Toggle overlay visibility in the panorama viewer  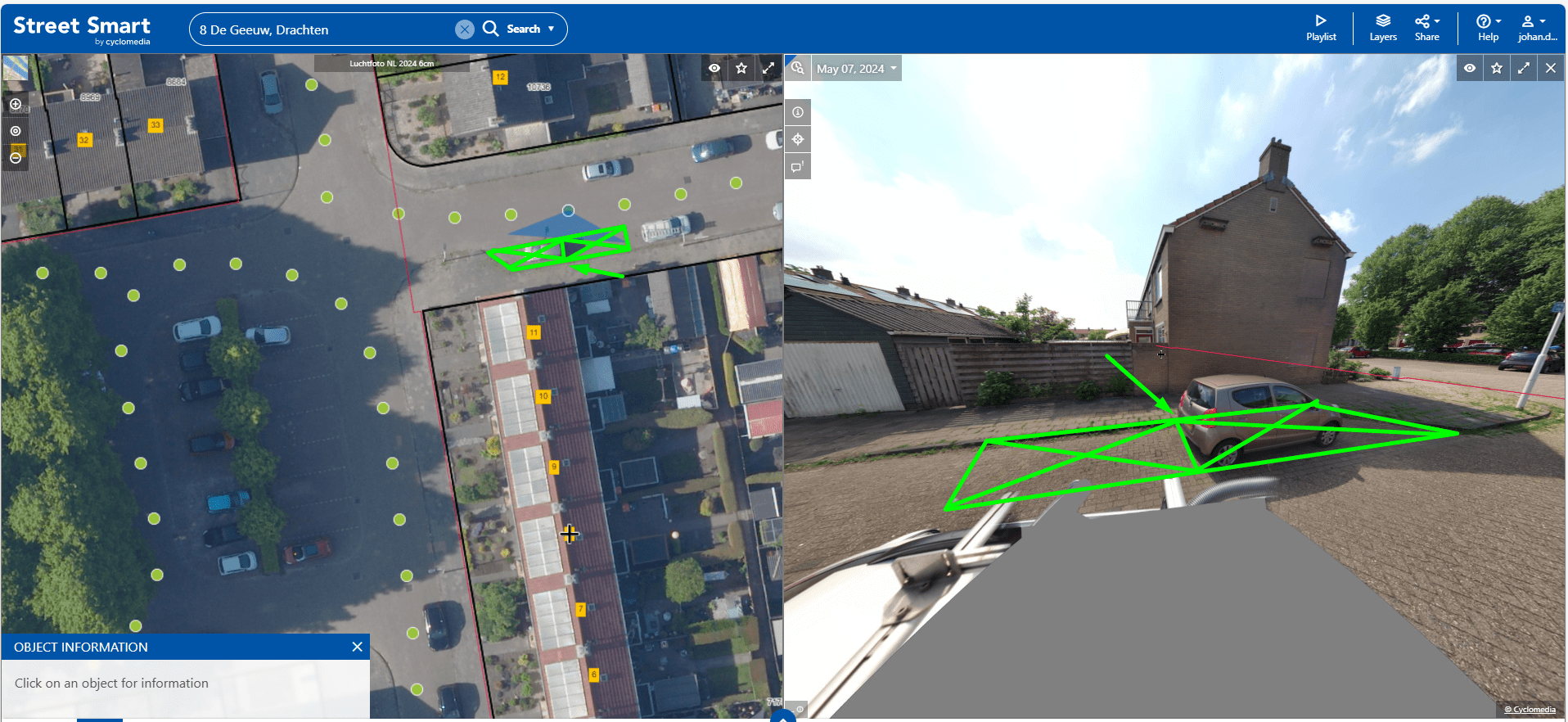[x=1470, y=68]
